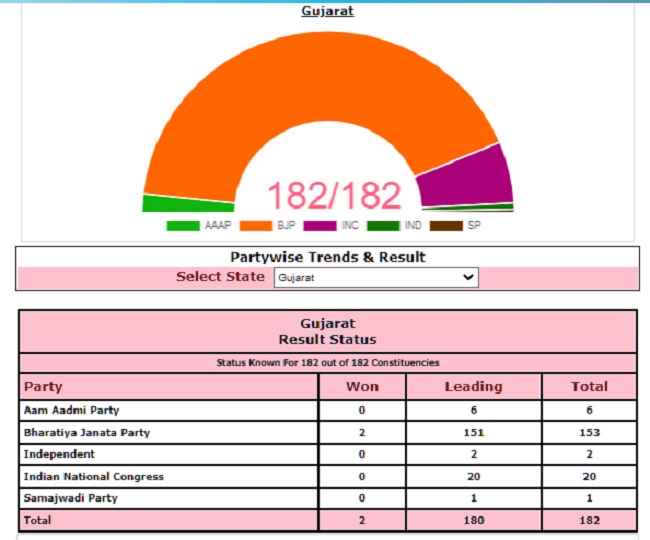The image size is (650, 540).
Task: Click the Party column header
Action: click(43, 386)
